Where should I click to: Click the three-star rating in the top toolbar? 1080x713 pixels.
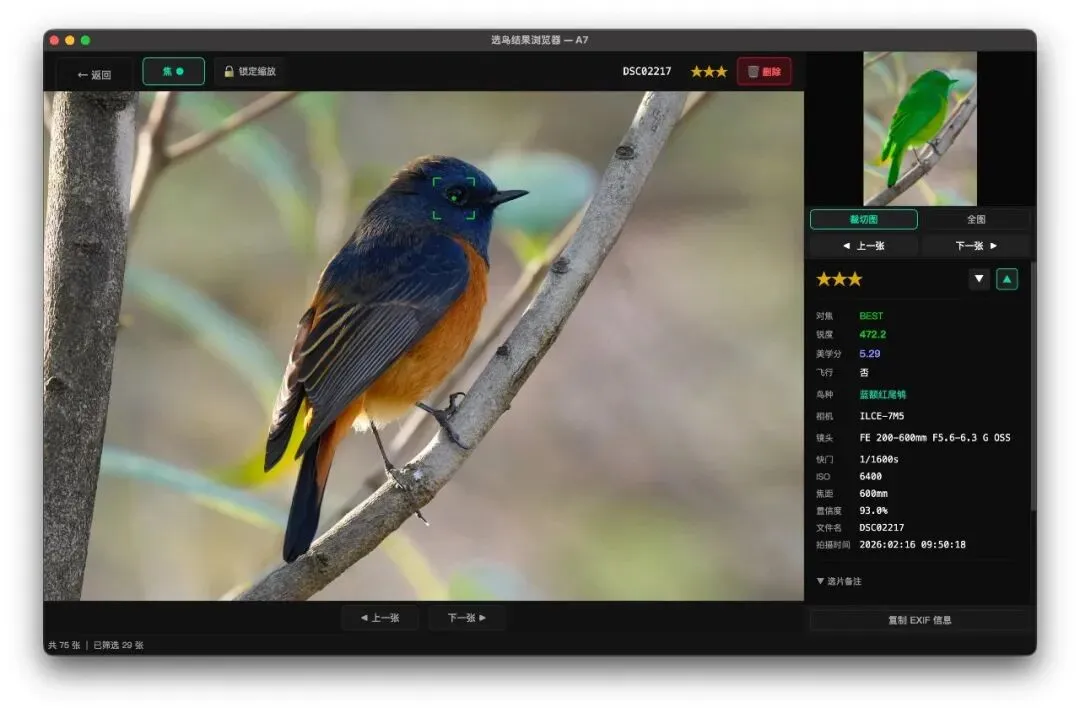pos(708,72)
